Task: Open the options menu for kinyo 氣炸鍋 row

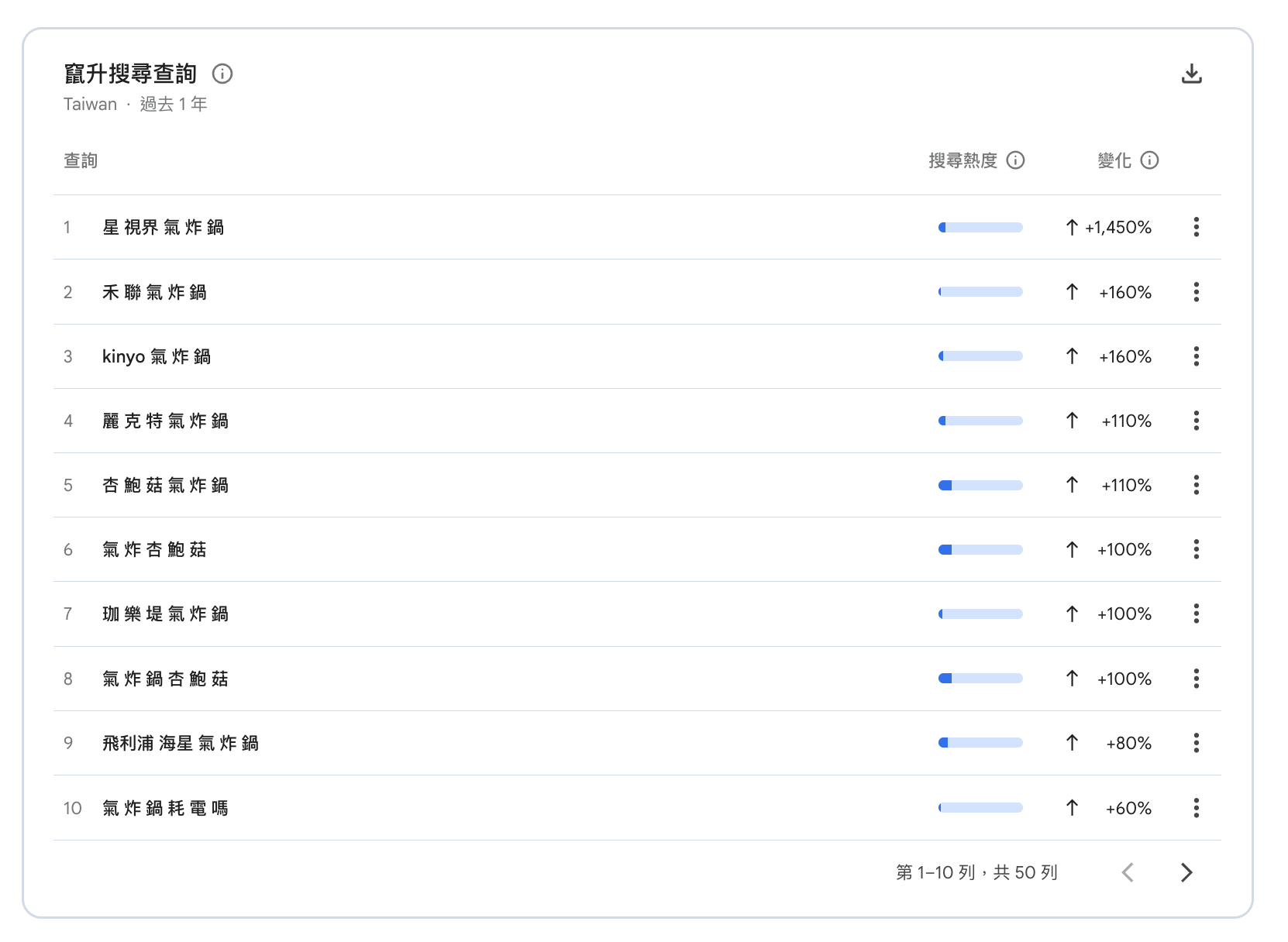Action: pyautogui.click(x=1197, y=356)
